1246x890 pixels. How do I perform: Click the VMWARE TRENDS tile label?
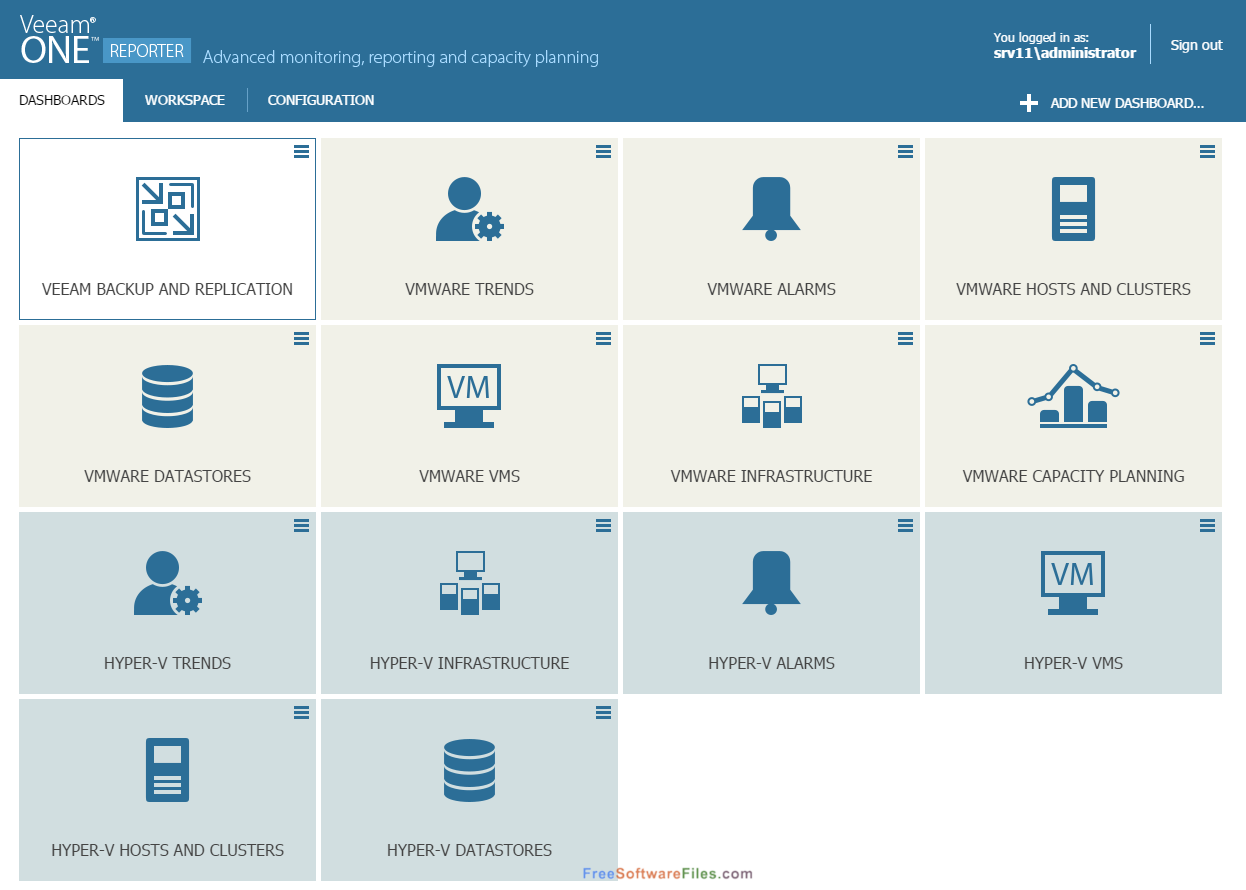(469, 289)
